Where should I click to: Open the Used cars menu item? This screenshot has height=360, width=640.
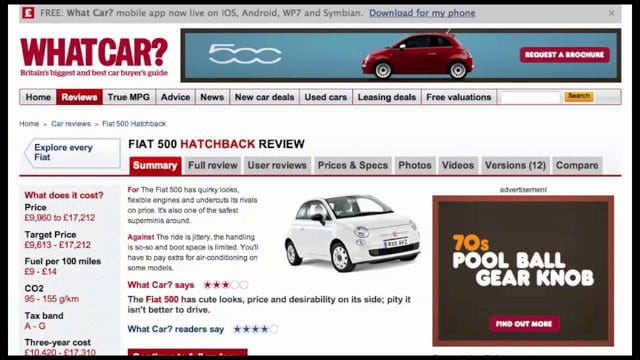tap(326, 97)
